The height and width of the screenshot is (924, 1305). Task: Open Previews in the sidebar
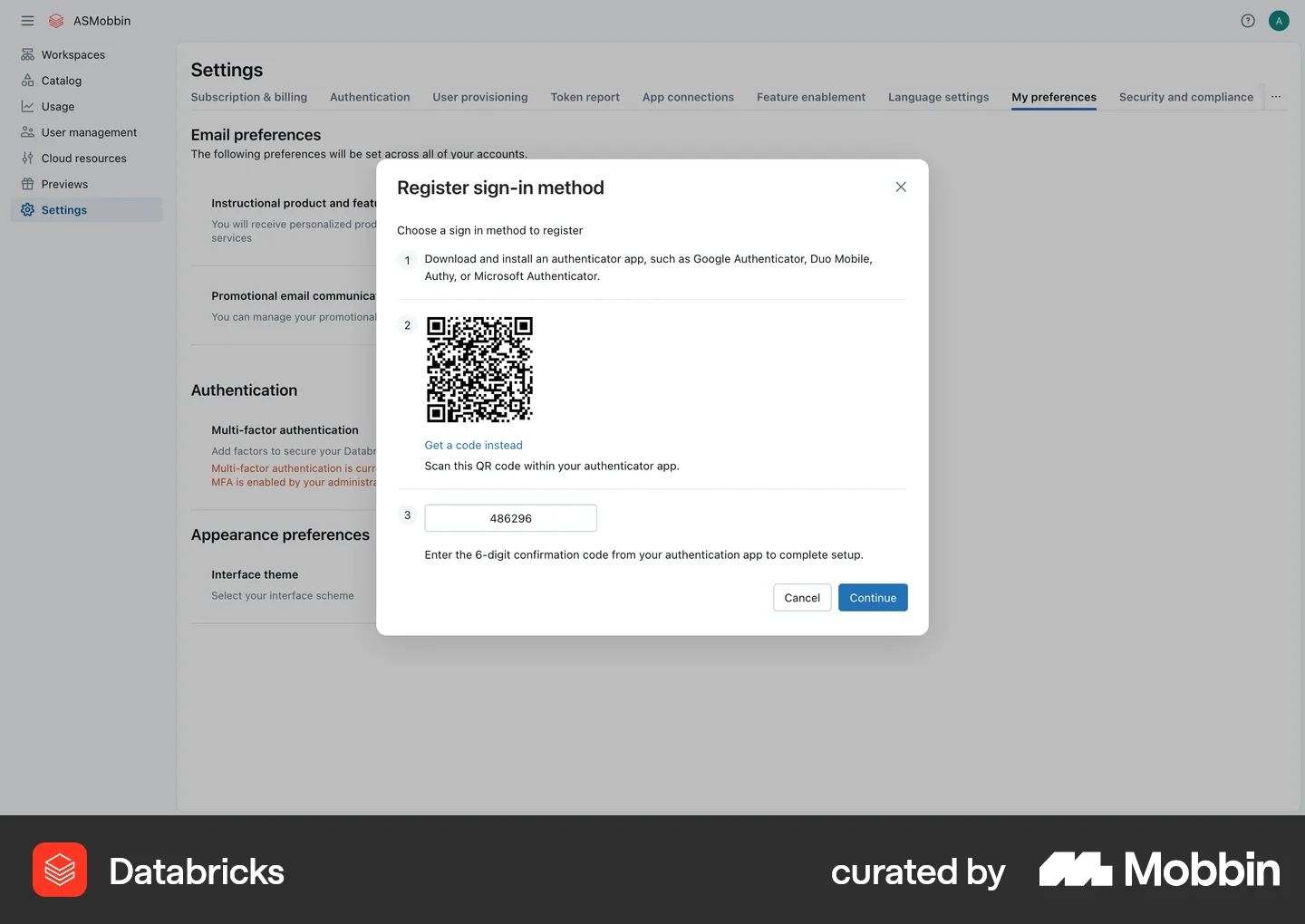[x=87, y=184]
